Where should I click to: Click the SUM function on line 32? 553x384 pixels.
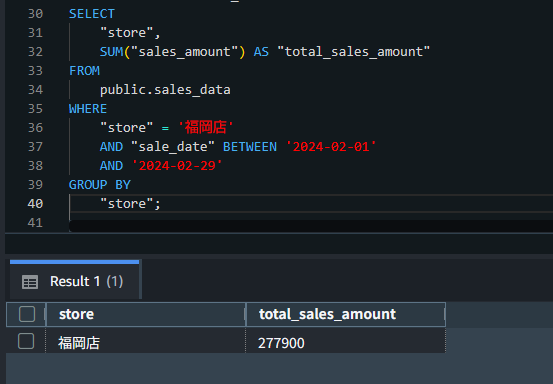coord(111,52)
